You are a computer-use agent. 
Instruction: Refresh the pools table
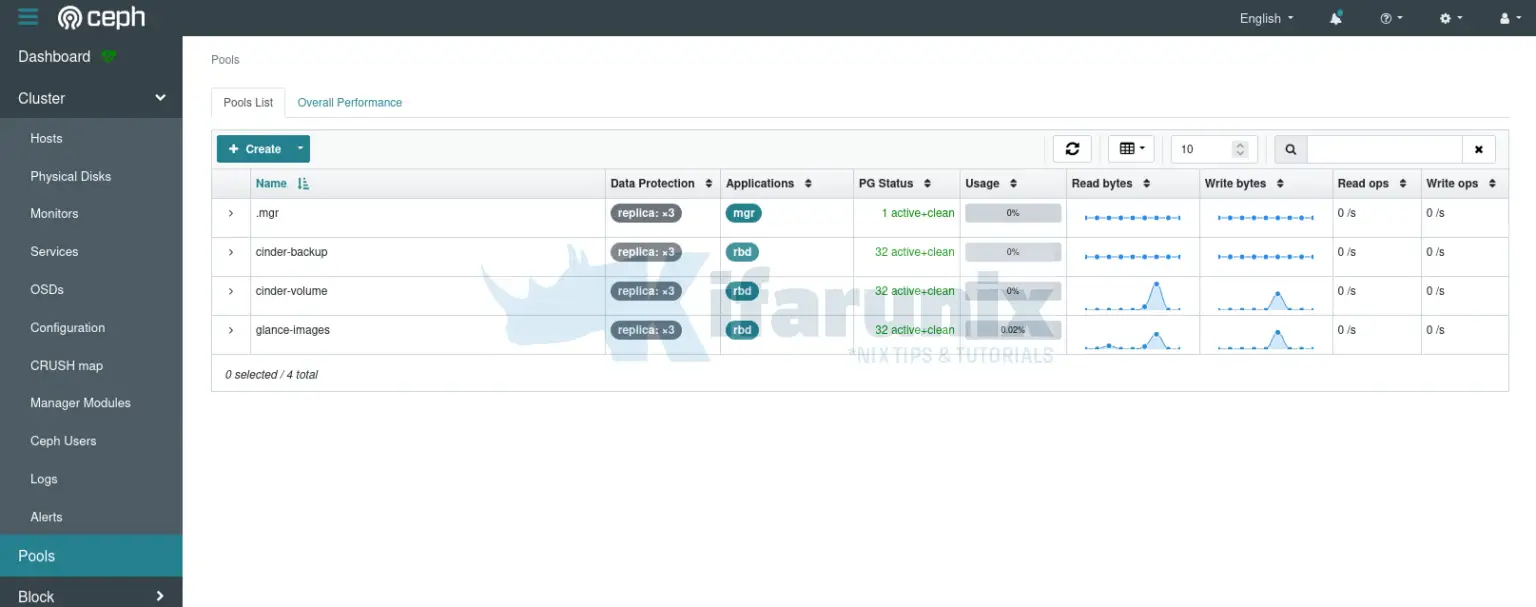tap(1072, 148)
